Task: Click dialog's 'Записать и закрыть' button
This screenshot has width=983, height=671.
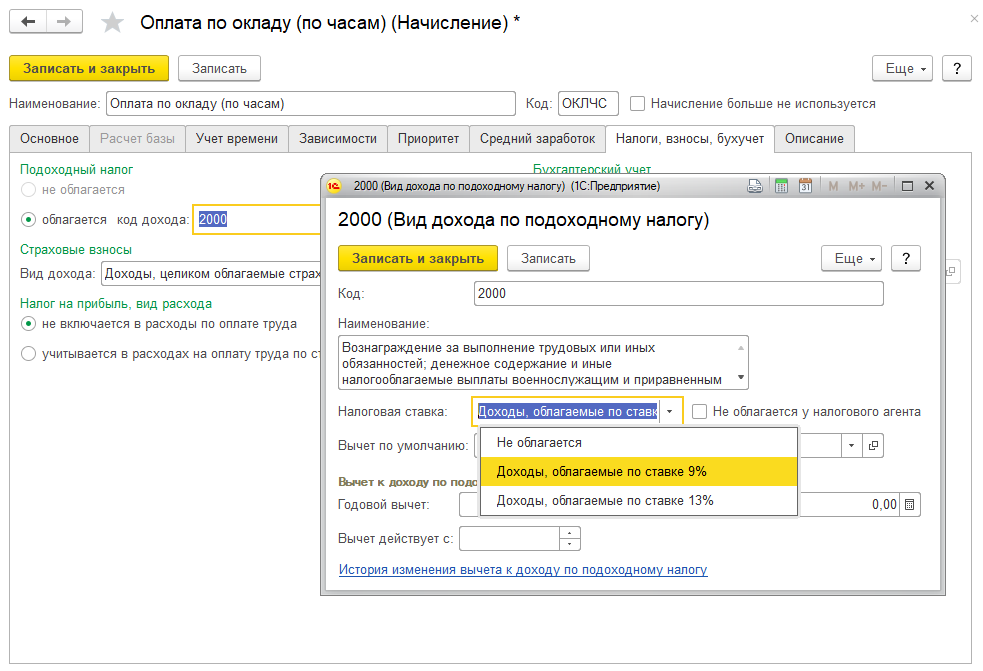Action: coord(418,258)
